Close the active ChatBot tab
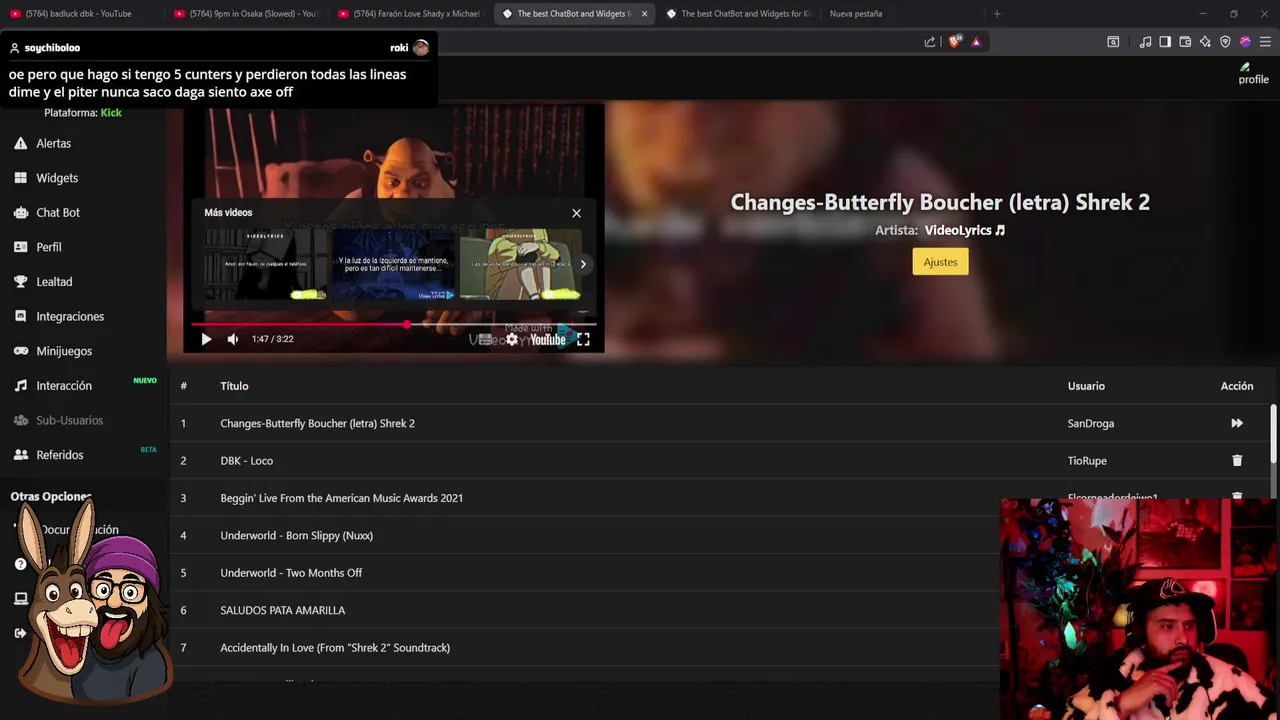This screenshot has width=1280, height=720. 644,14
